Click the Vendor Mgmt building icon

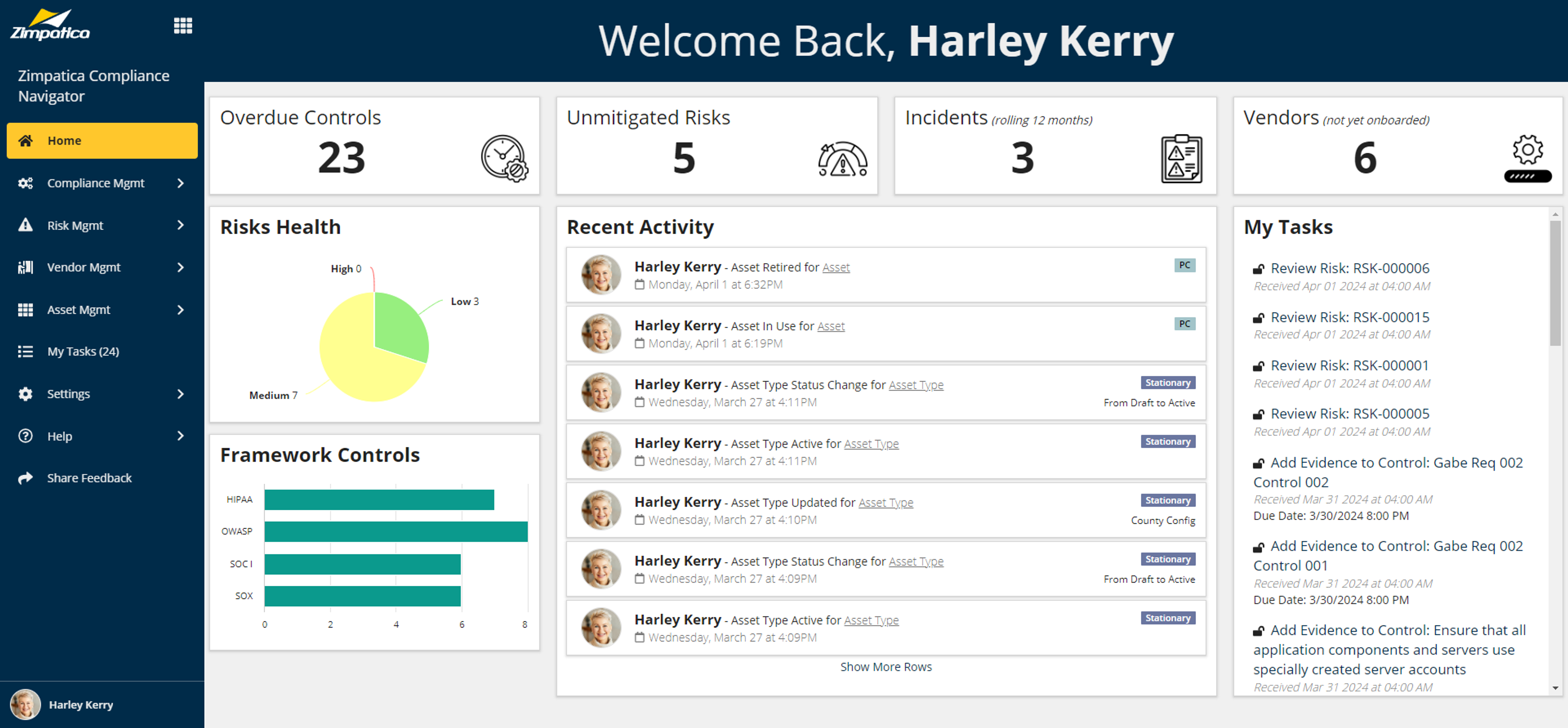tap(26, 268)
